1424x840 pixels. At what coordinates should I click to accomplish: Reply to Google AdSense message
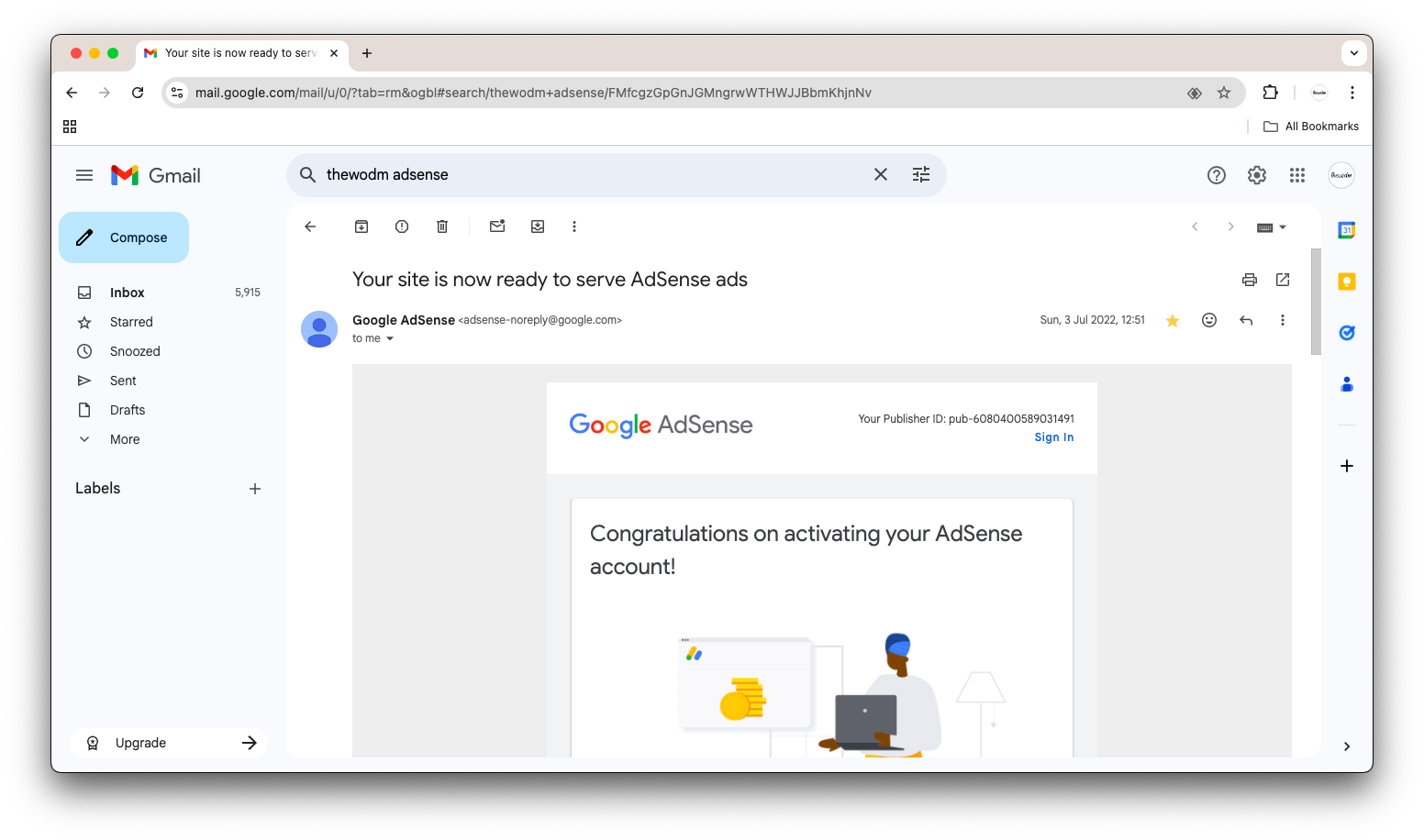1246,320
